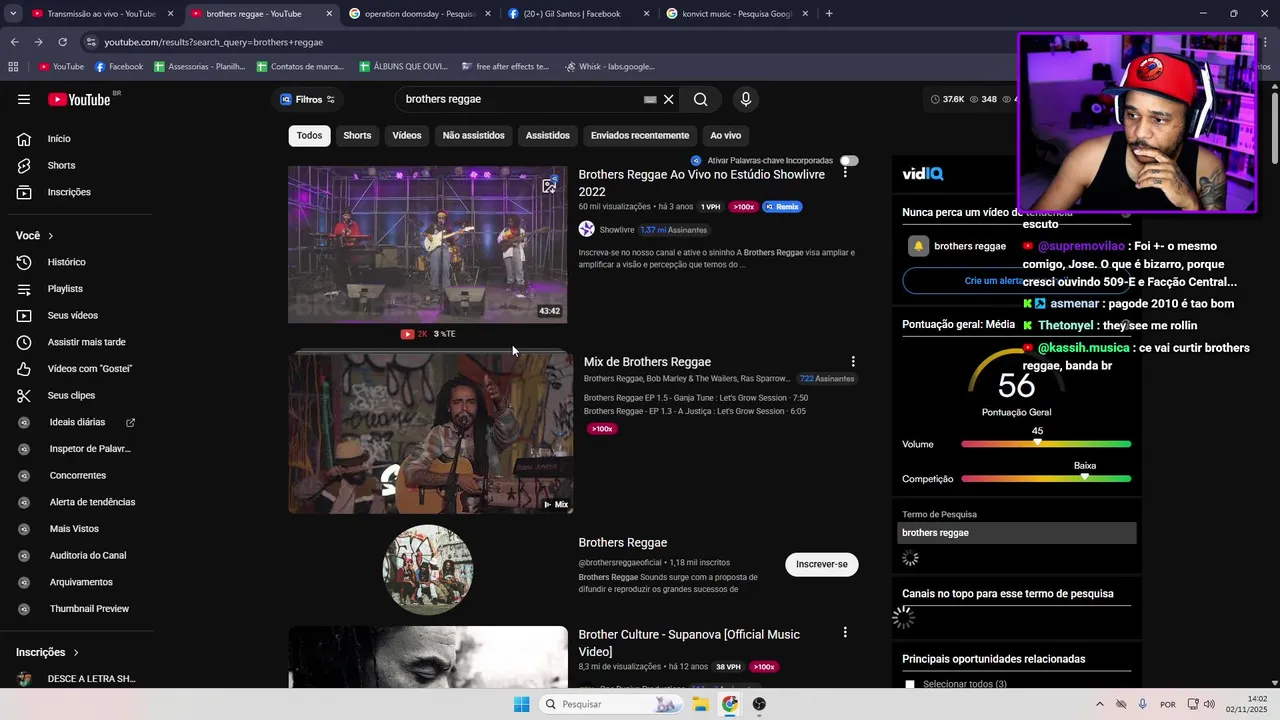1280x720 pixels.
Task: Open the on-screen keyboard icon in search box
Action: click(x=650, y=99)
